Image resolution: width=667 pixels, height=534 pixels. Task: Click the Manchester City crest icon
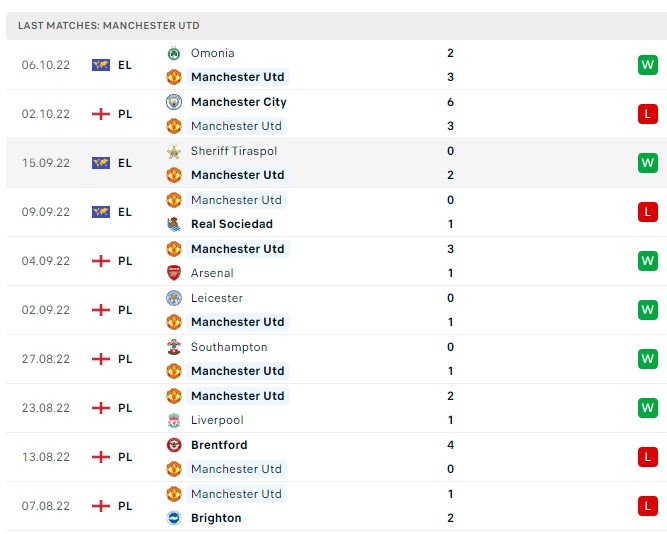pos(173,102)
